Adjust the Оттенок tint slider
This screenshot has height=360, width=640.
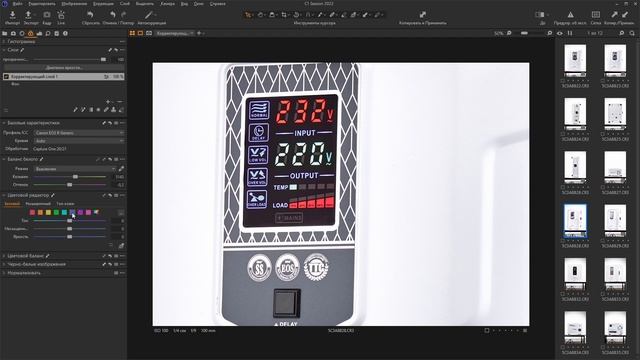[x=70, y=185]
